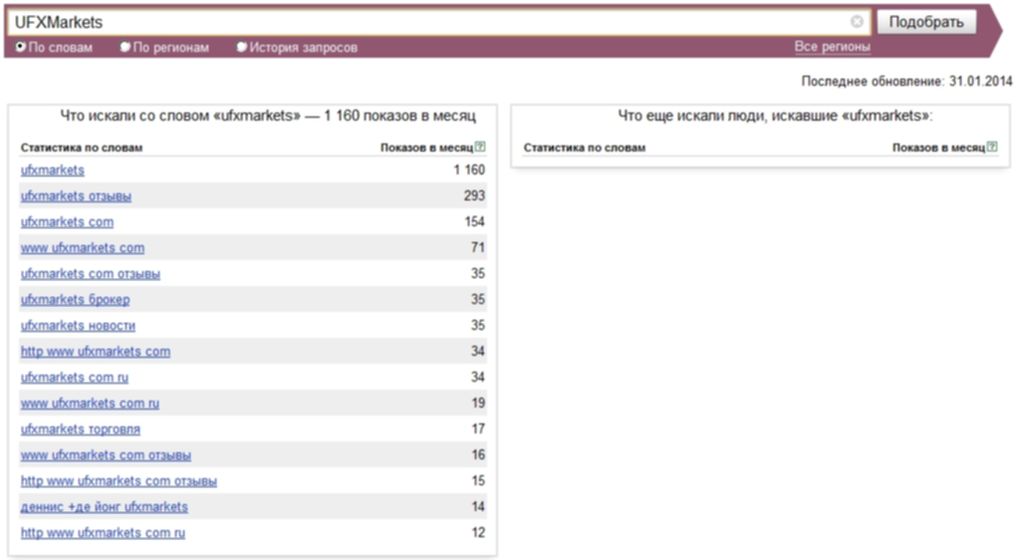The image size is (1024, 560).
Task: Click left 'Показов в месяц' column header
Action: (426, 148)
